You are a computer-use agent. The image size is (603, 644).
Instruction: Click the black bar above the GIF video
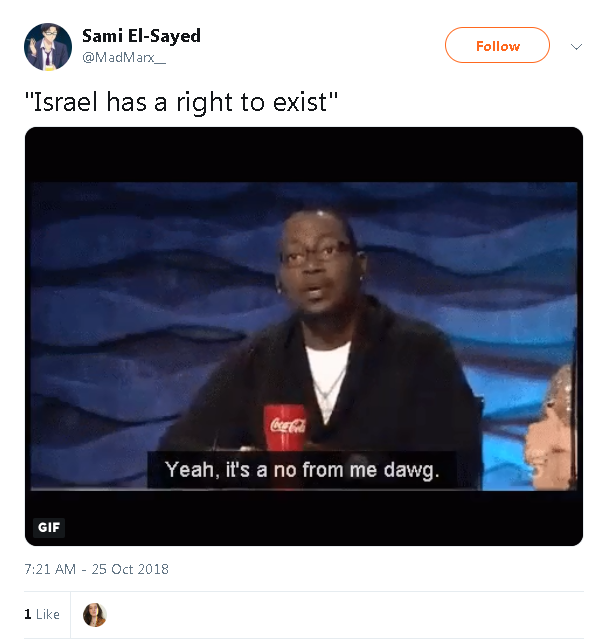click(x=304, y=153)
